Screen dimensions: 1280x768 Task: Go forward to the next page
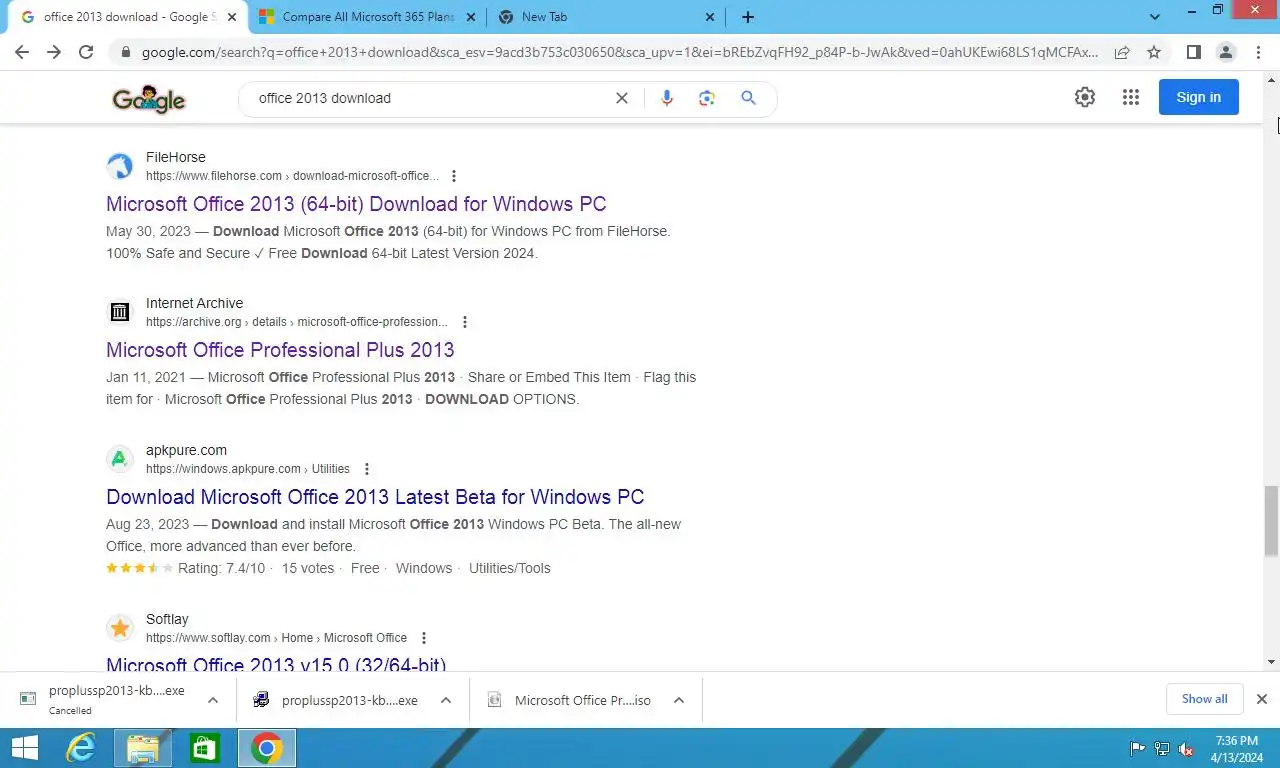(54, 52)
